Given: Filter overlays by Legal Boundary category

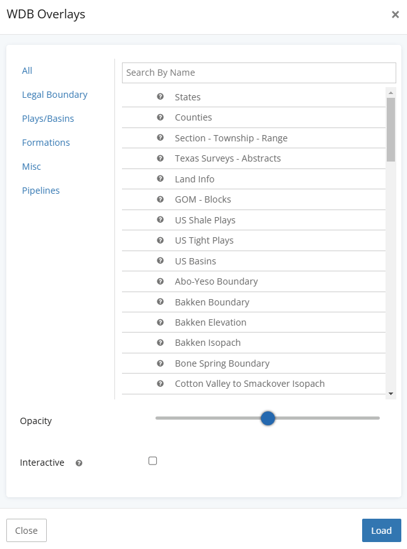Looking at the screenshot, I should [x=55, y=95].
